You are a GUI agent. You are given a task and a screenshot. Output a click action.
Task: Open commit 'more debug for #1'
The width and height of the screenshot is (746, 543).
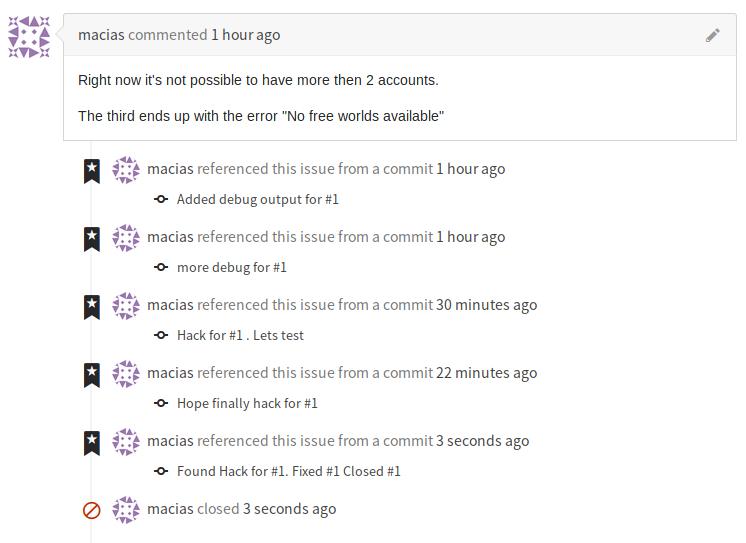(232, 267)
